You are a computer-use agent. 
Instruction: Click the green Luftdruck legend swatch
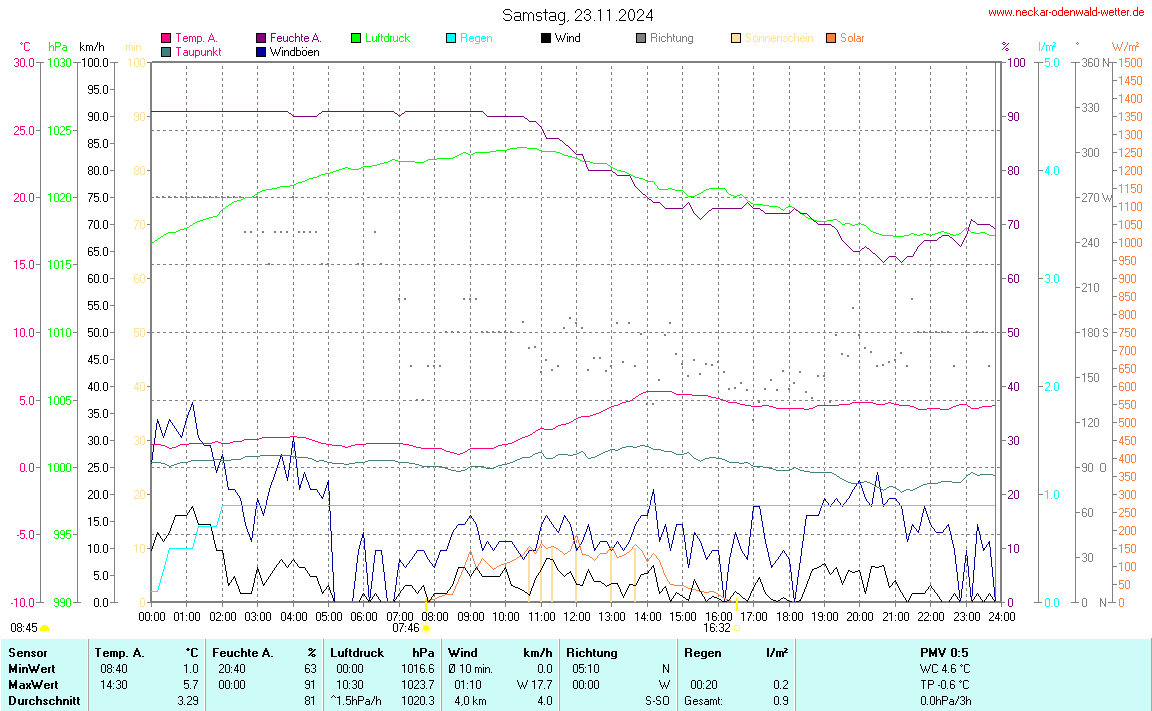356,38
